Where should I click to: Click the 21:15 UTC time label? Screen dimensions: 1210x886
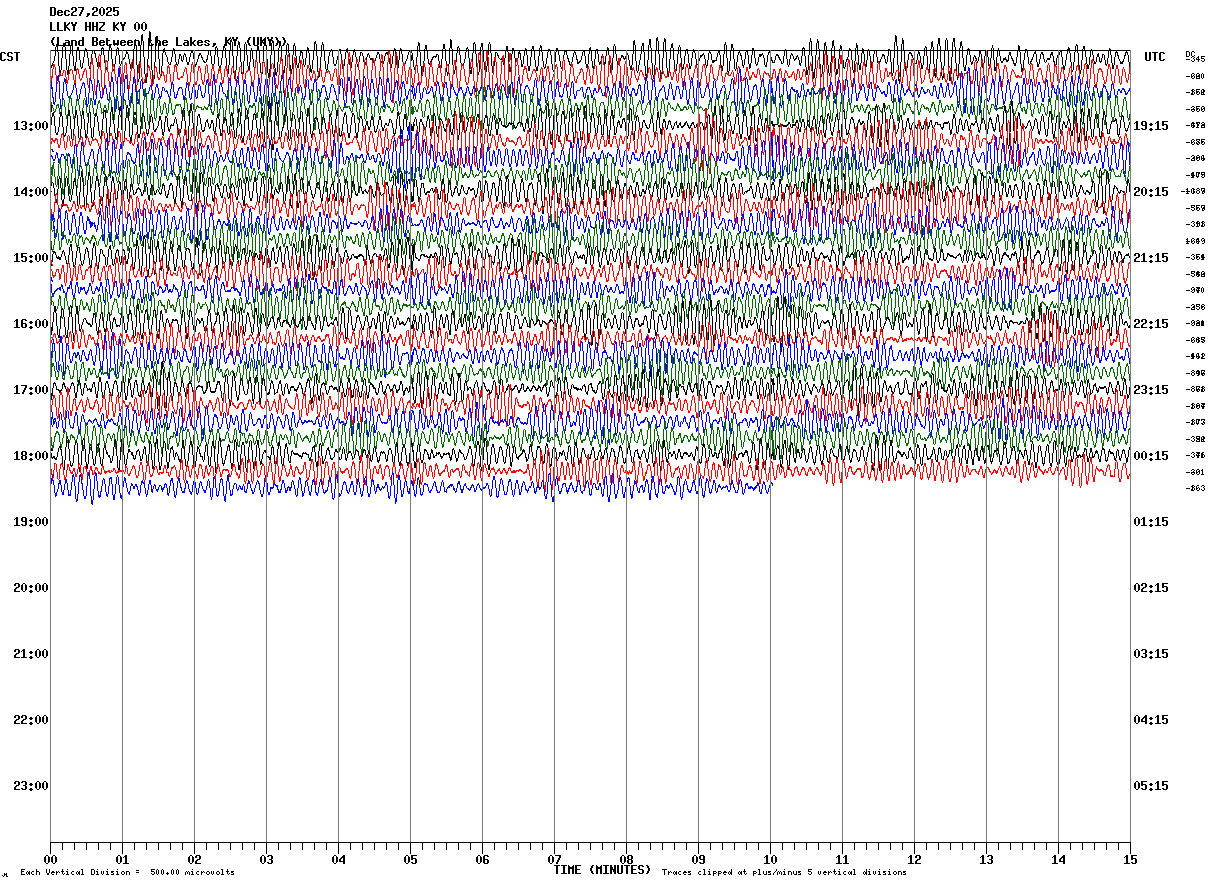pos(1150,258)
